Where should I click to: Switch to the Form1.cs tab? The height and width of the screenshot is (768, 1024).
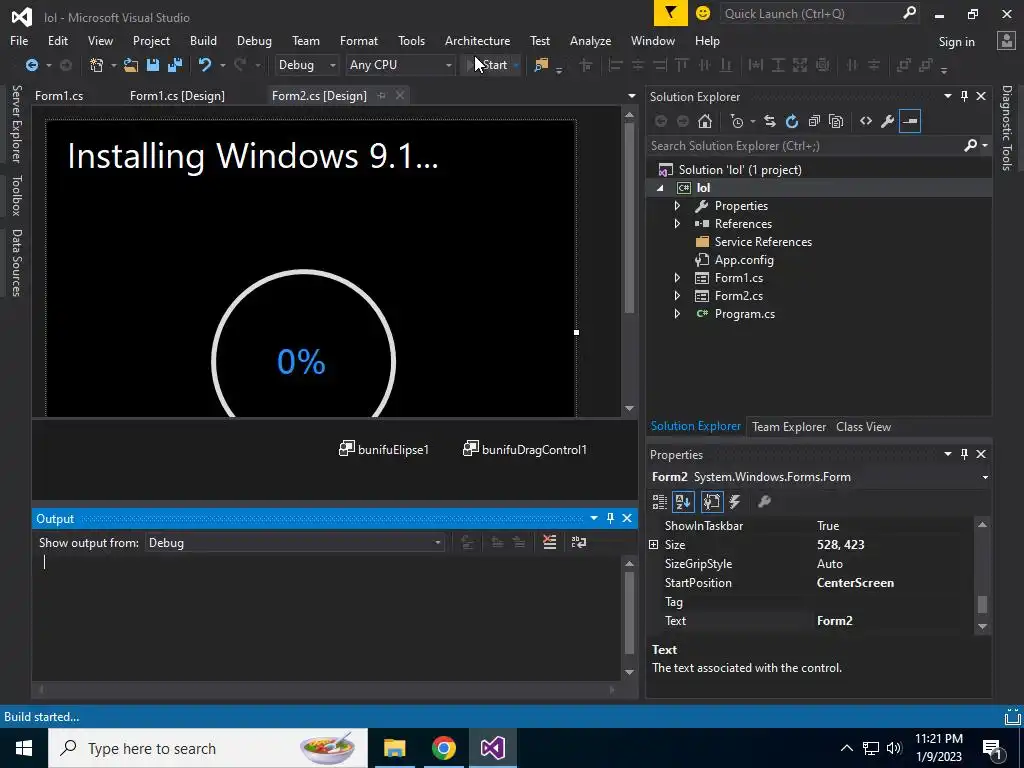59,95
